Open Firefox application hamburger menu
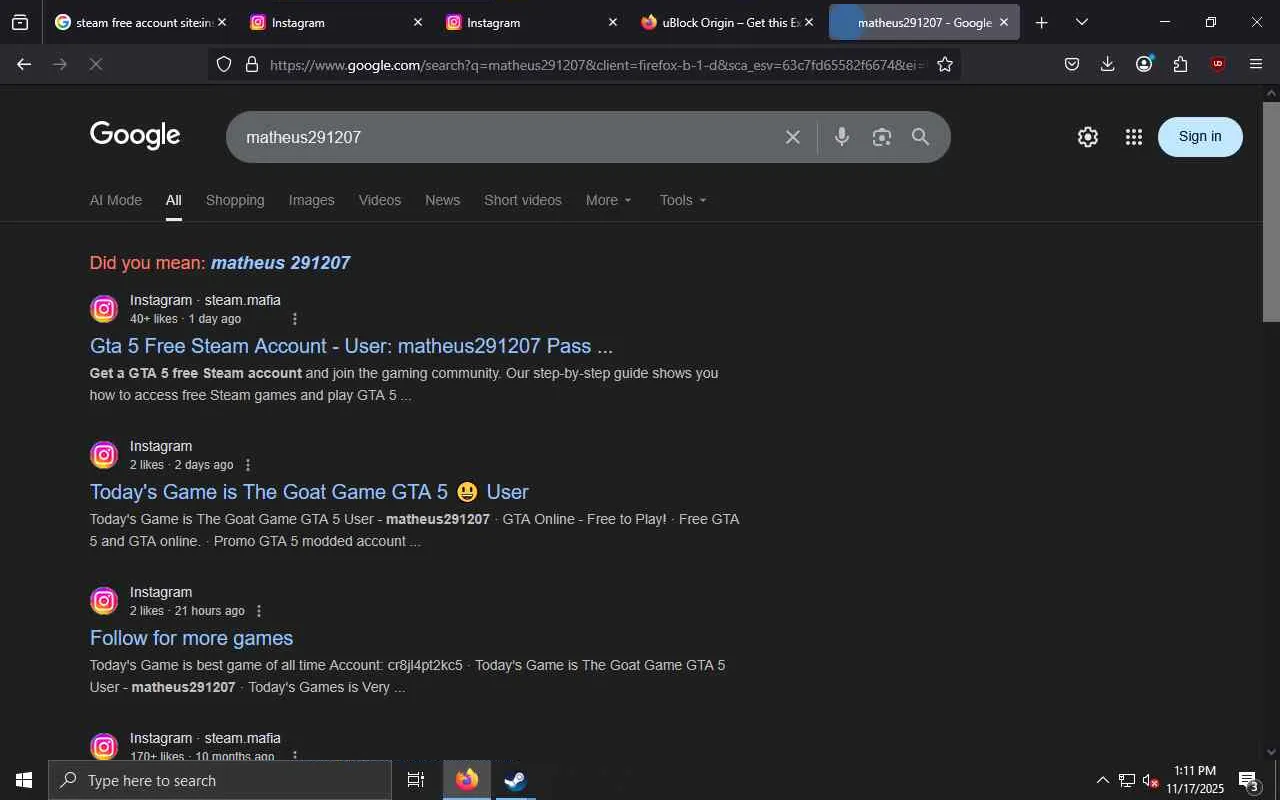1280x800 pixels. pos(1256,64)
